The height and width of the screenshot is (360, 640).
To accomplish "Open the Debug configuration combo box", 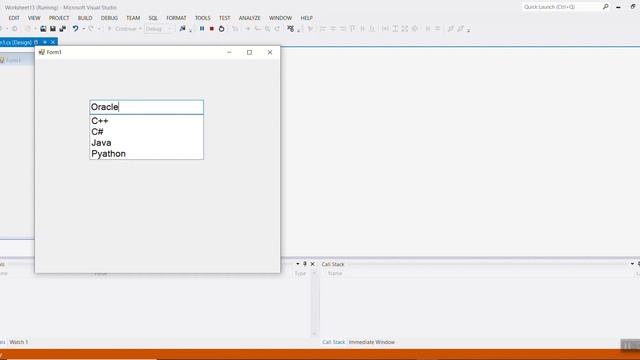I will [158, 29].
